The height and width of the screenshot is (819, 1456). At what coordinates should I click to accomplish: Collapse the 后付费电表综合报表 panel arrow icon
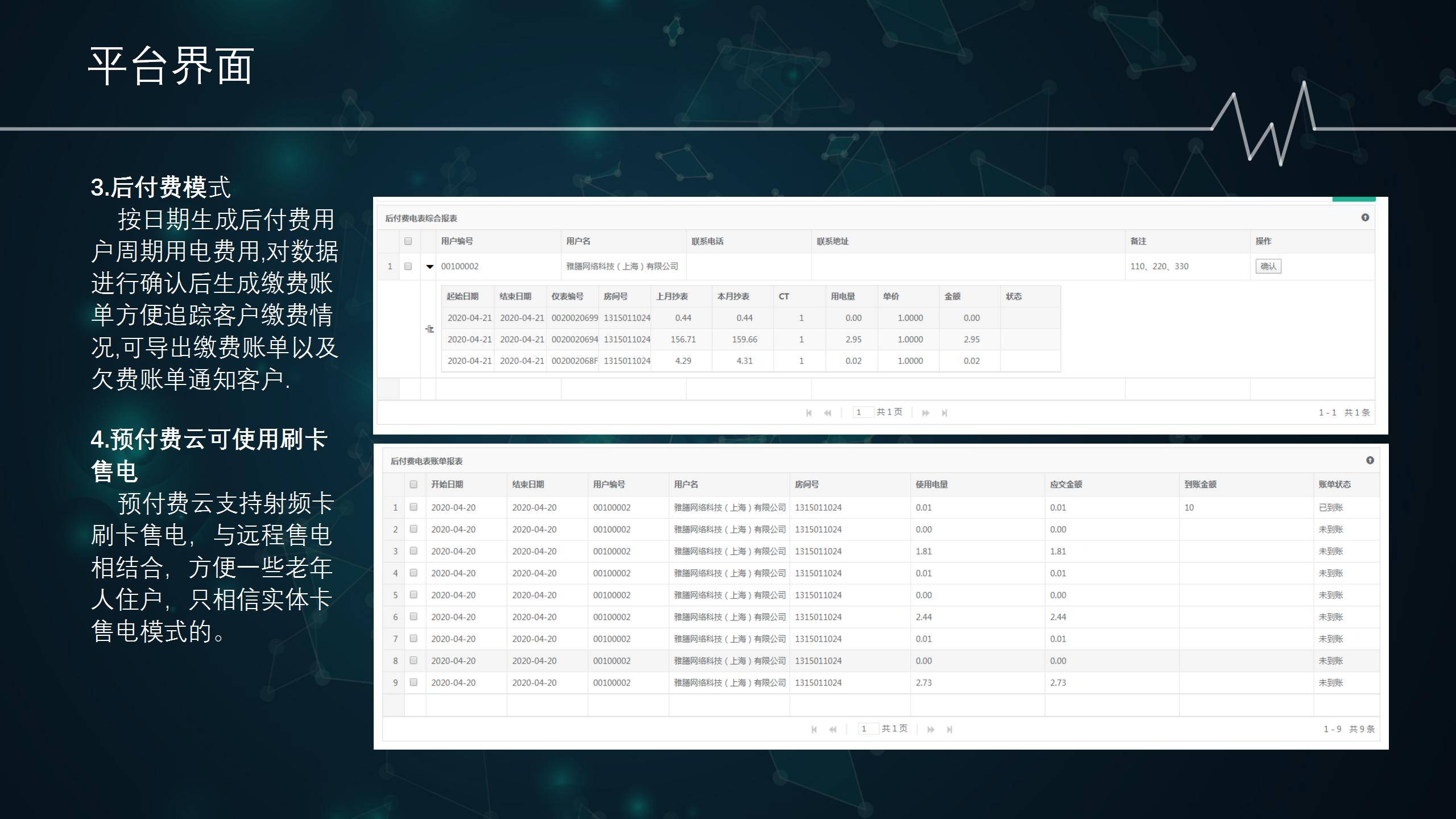click(x=1365, y=218)
